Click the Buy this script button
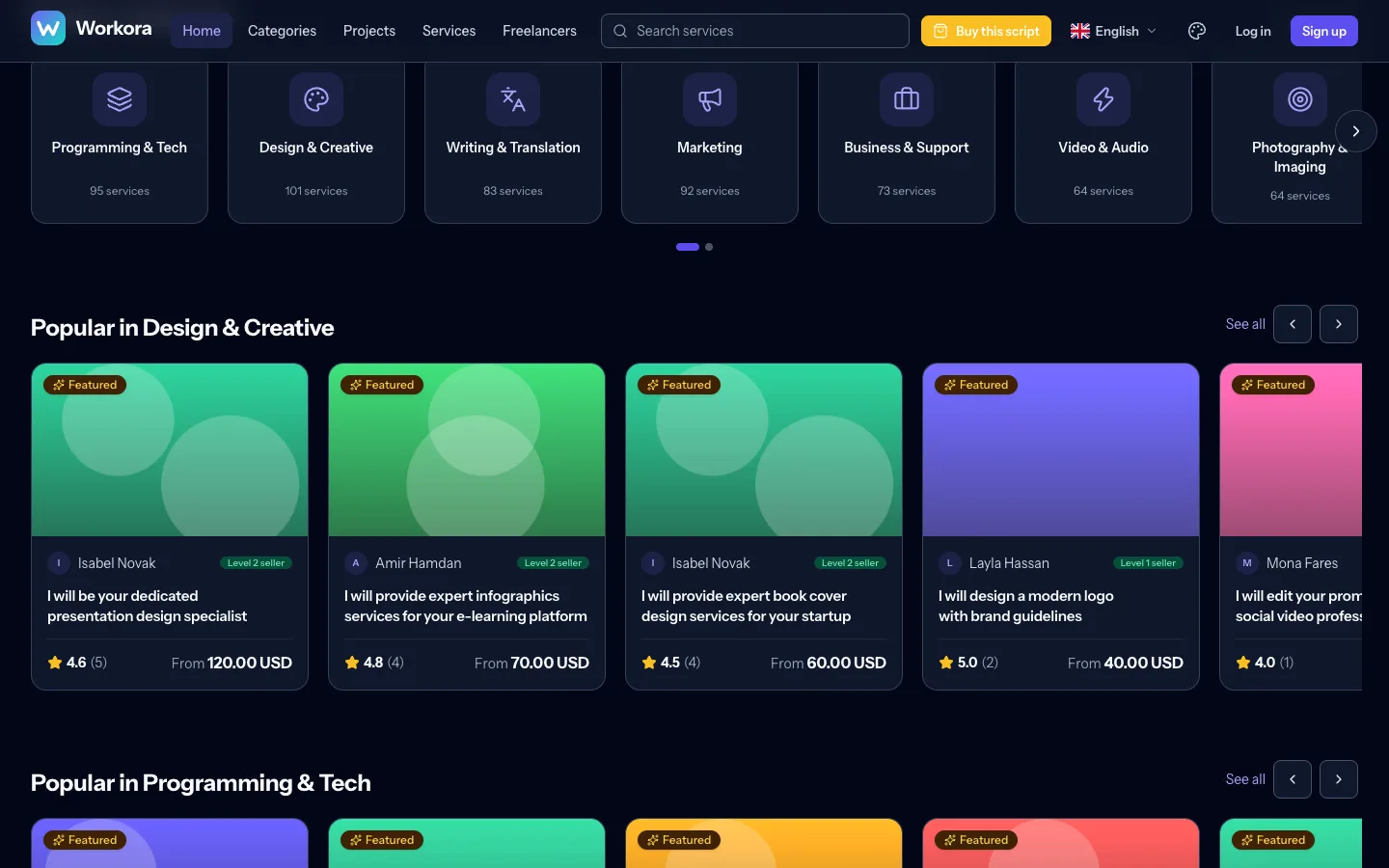This screenshot has height=868, width=1389. click(986, 31)
